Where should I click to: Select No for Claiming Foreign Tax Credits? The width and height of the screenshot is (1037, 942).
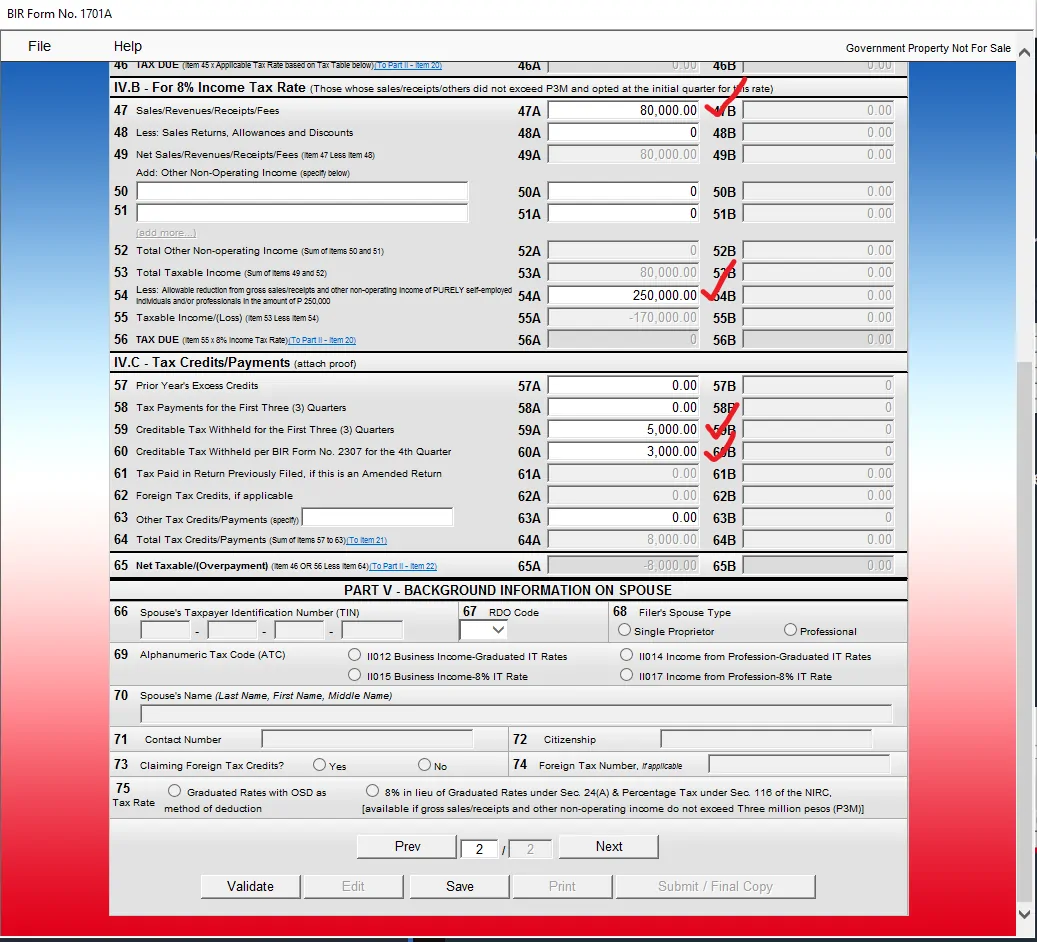pos(425,765)
